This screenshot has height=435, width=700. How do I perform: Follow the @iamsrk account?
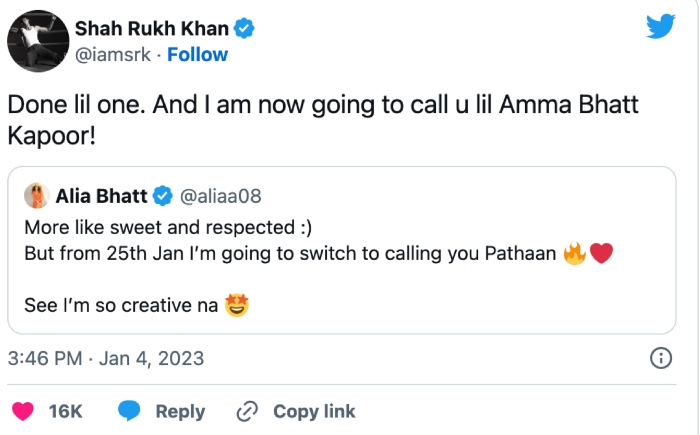pyautogui.click(x=197, y=54)
